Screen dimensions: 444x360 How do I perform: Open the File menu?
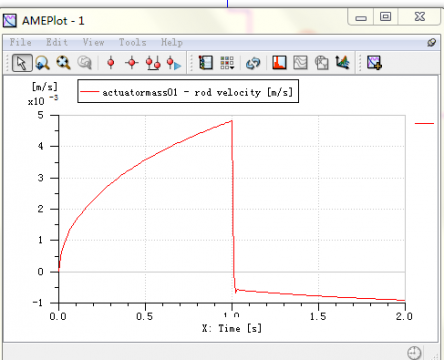[x=21, y=42]
